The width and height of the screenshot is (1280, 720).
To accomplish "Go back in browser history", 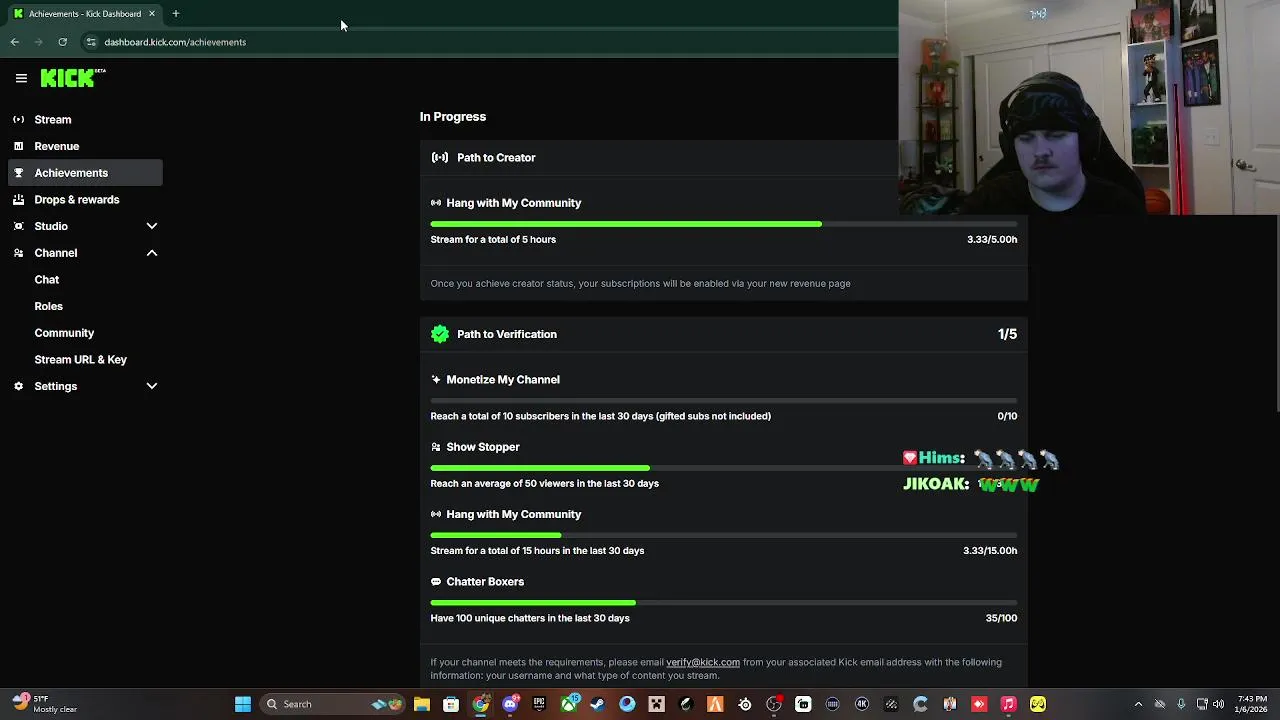I will tap(15, 42).
